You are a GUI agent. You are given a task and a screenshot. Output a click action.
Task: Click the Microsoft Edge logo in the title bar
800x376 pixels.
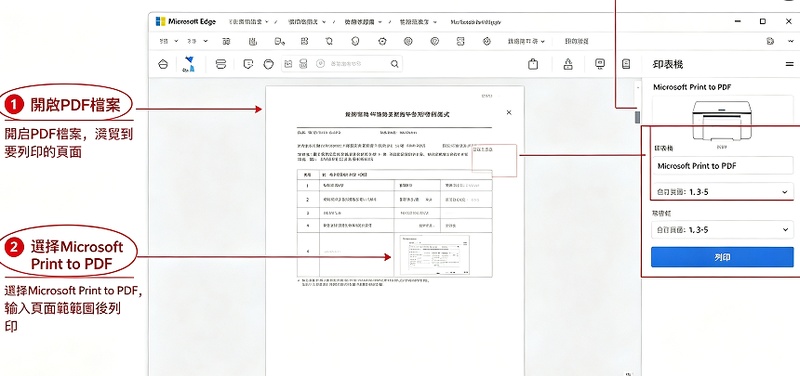pyautogui.click(x=161, y=21)
